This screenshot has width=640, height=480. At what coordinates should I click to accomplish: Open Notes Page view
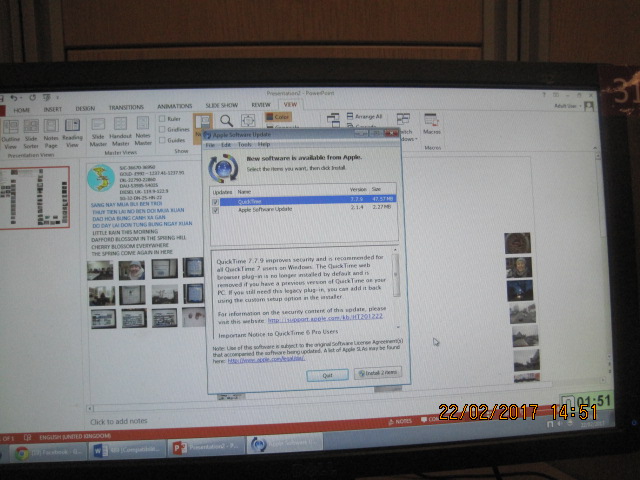click(51, 133)
